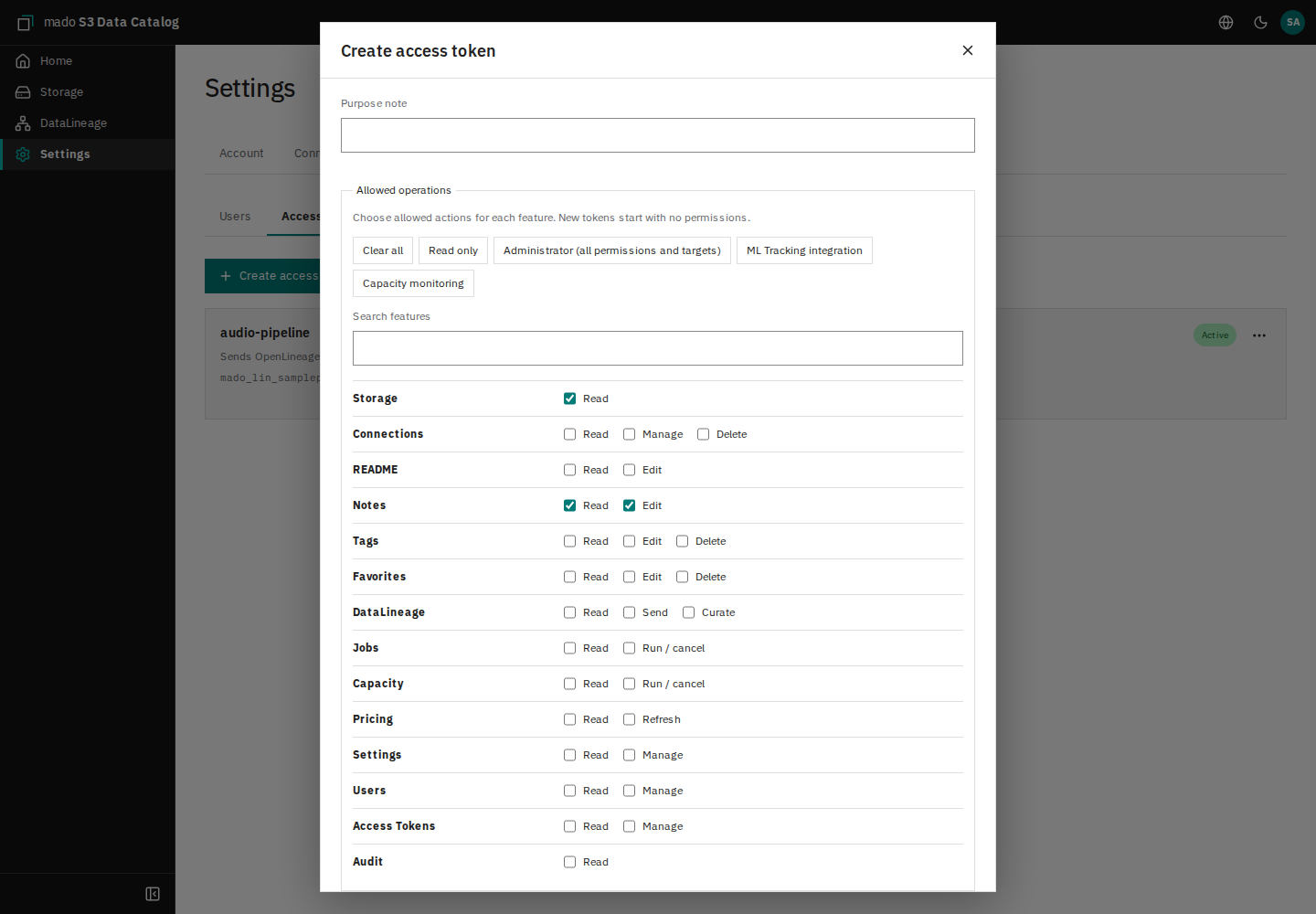Image resolution: width=1316 pixels, height=914 pixels.
Task: Apply the Read only preset
Action: click(453, 250)
